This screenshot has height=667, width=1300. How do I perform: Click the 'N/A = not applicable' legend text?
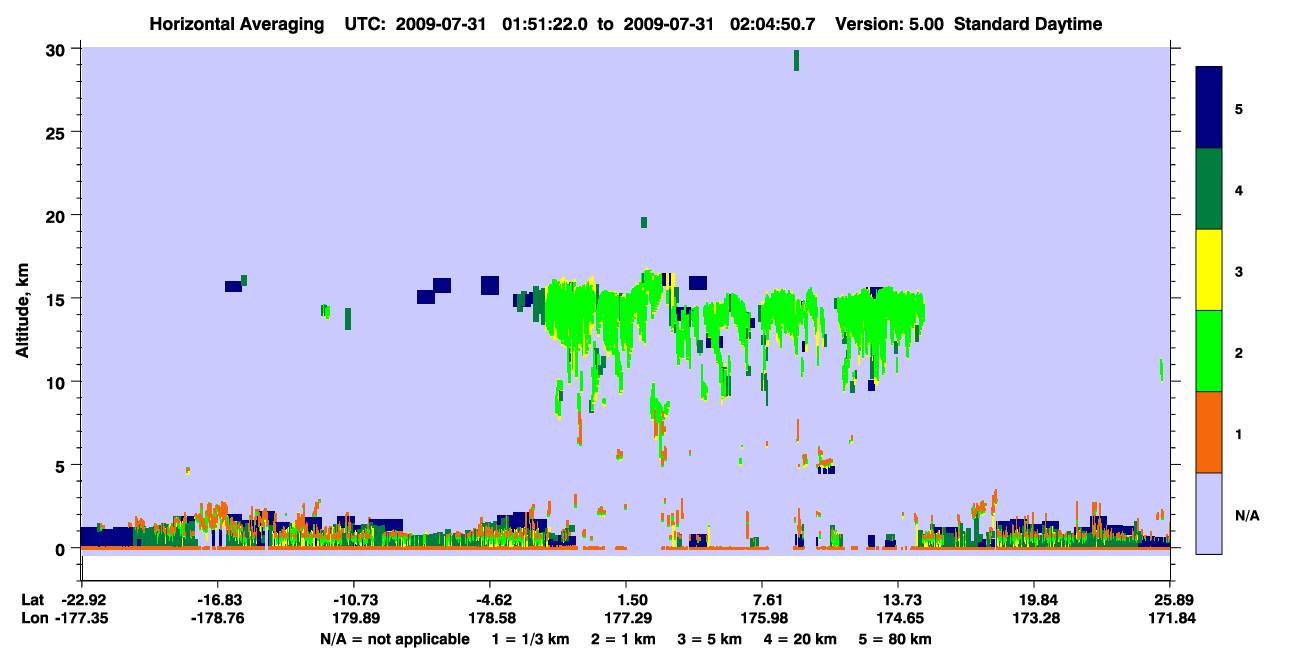pos(394,638)
